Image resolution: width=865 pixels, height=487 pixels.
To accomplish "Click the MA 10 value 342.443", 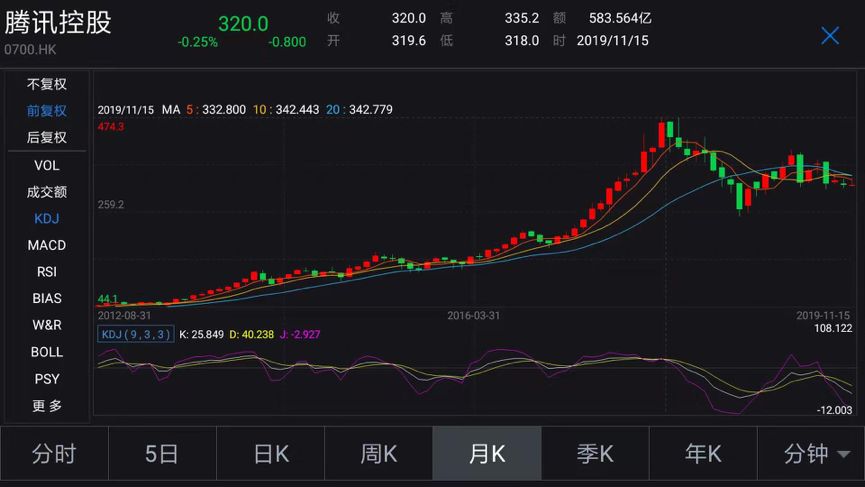I will pyautogui.click(x=297, y=110).
